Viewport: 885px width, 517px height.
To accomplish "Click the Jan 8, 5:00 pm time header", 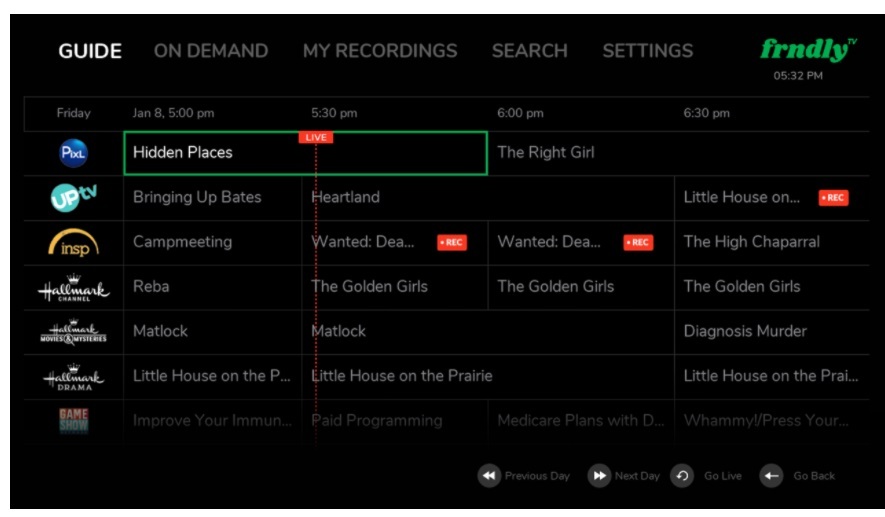I will 173,113.
